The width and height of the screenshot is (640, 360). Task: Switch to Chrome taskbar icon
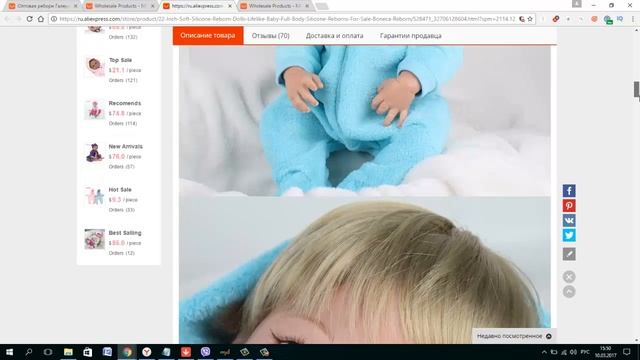(x=127, y=352)
